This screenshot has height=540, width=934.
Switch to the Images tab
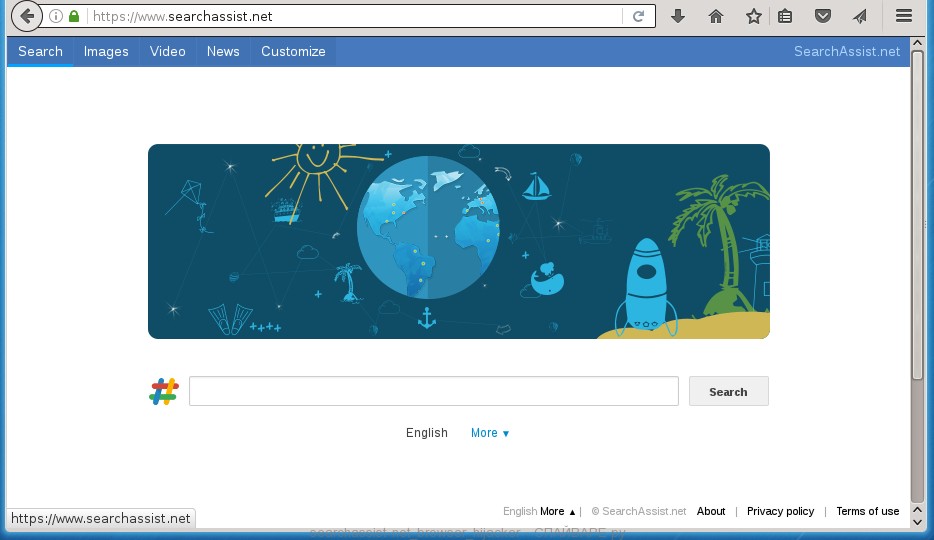click(106, 51)
